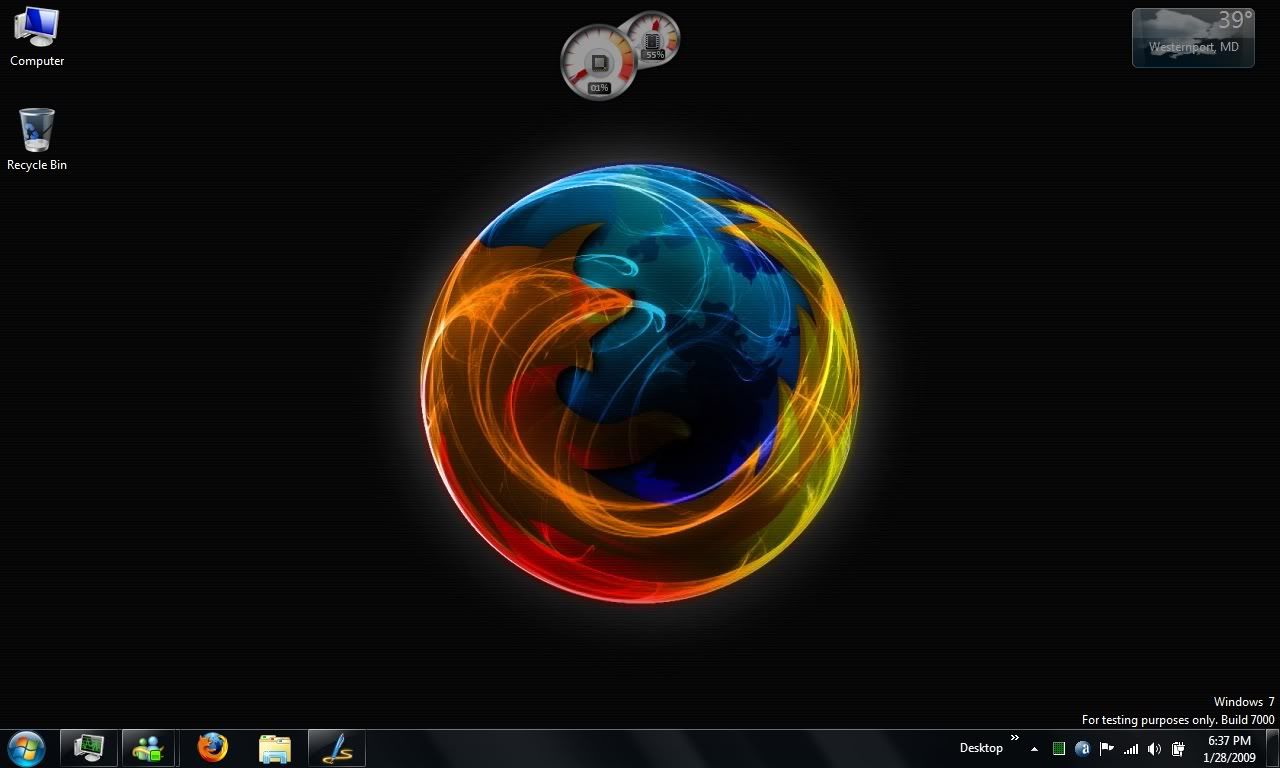Click the CPU meter gauge gadget
This screenshot has height=768, width=1280.
coord(598,63)
